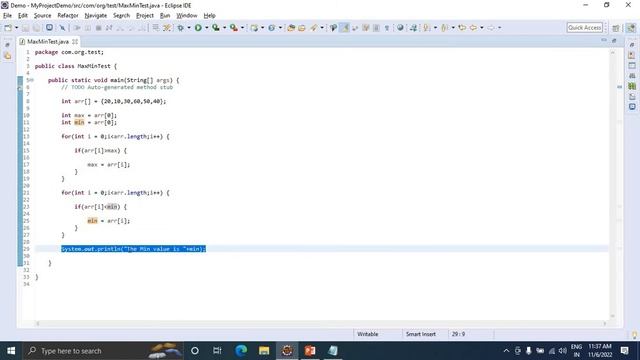Expand the Back history dropdown arrow
Viewport: 640px width, 360px height.
[482, 28]
